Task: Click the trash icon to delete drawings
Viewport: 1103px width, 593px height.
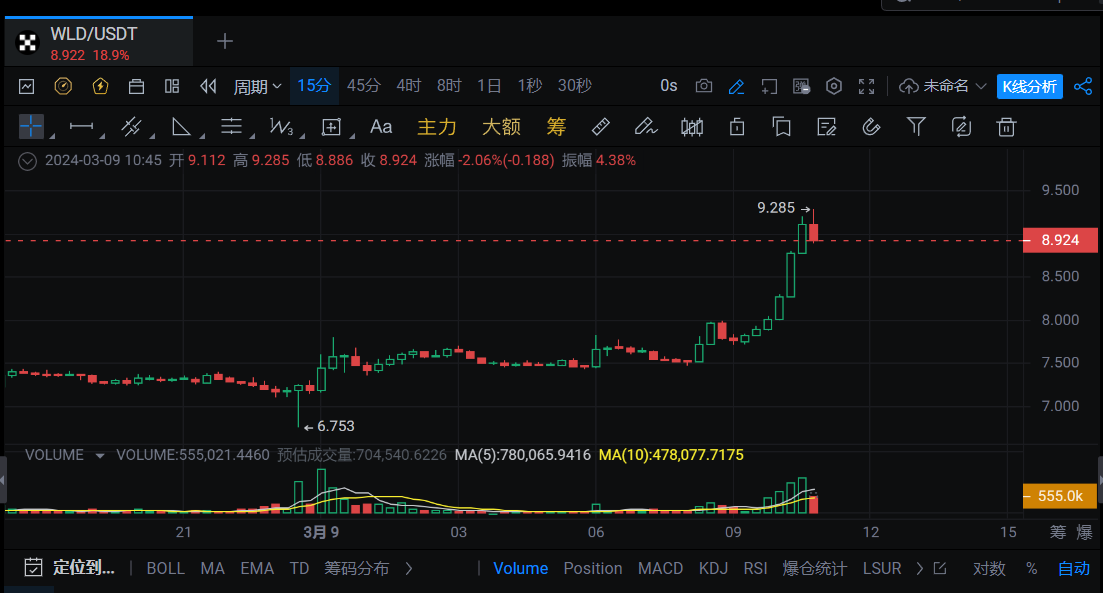Action: [x=1006, y=127]
